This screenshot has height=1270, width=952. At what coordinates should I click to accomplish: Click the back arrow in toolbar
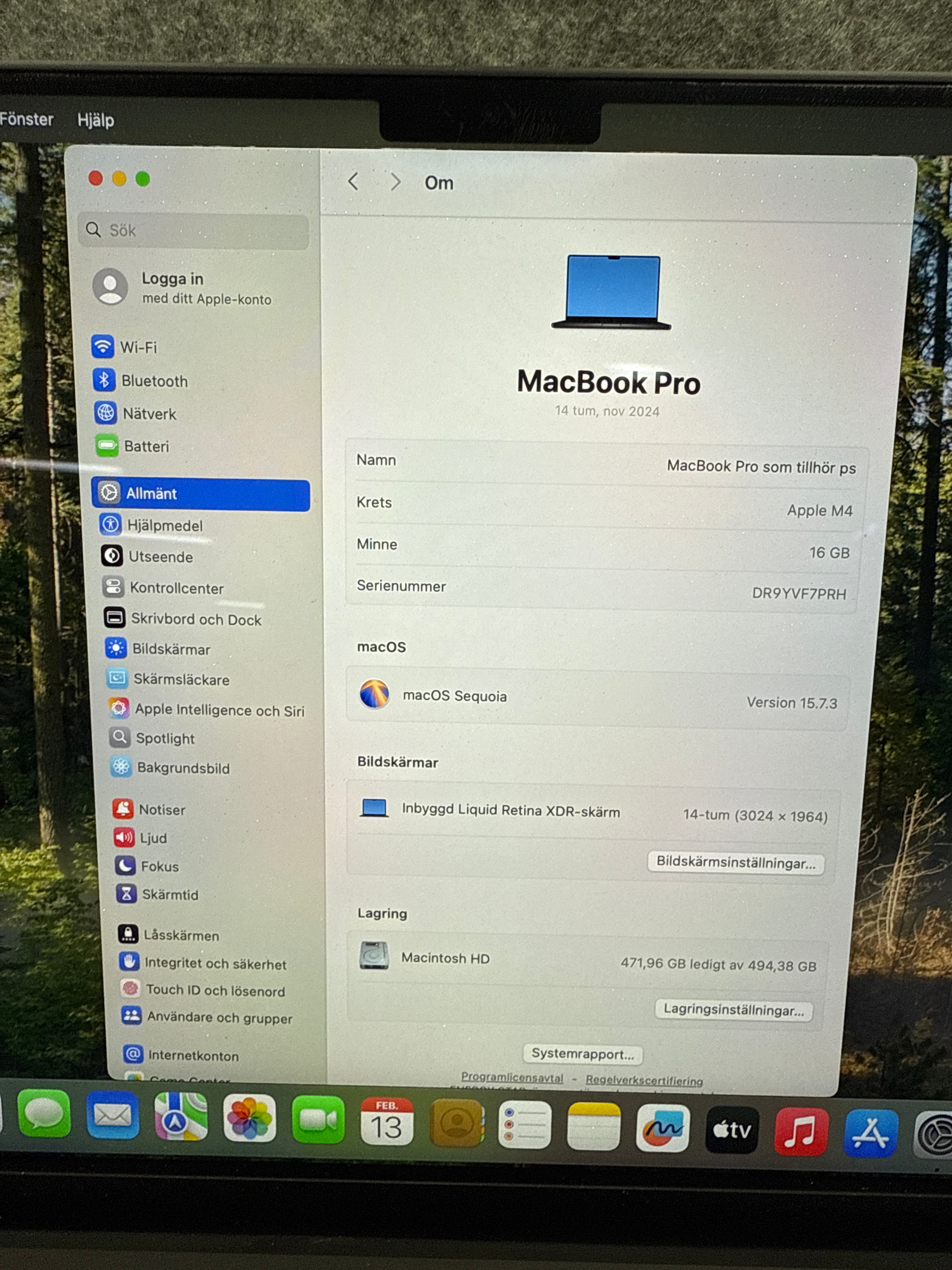point(353,182)
